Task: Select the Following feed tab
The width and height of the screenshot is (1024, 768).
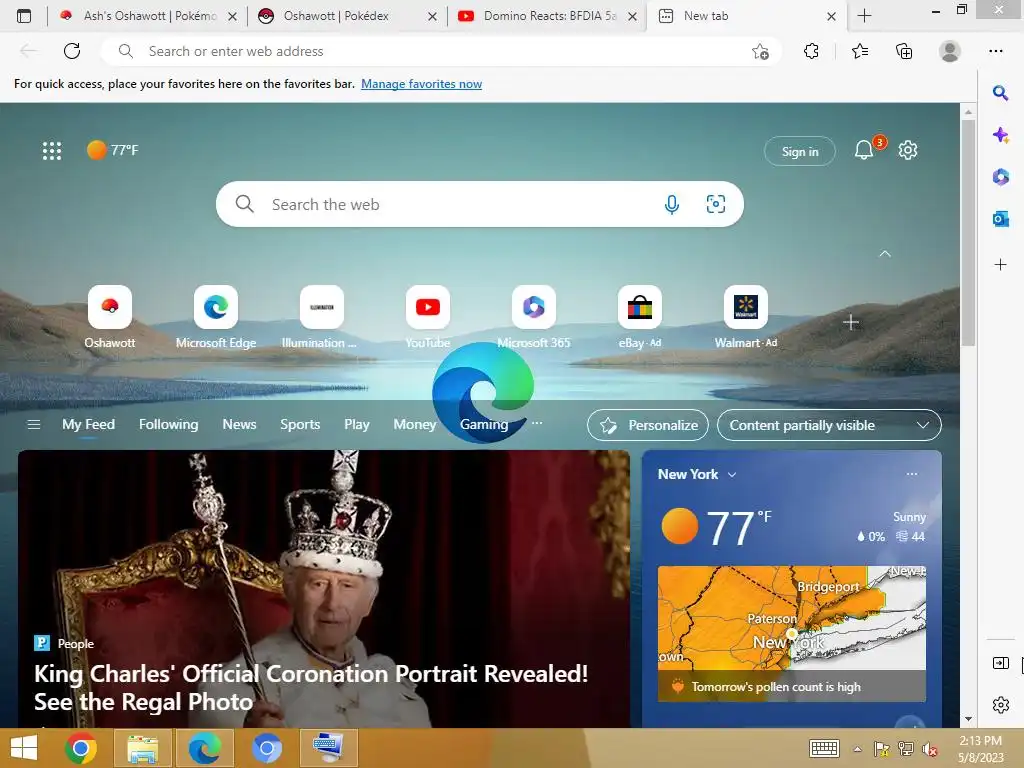Action: tap(168, 424)
